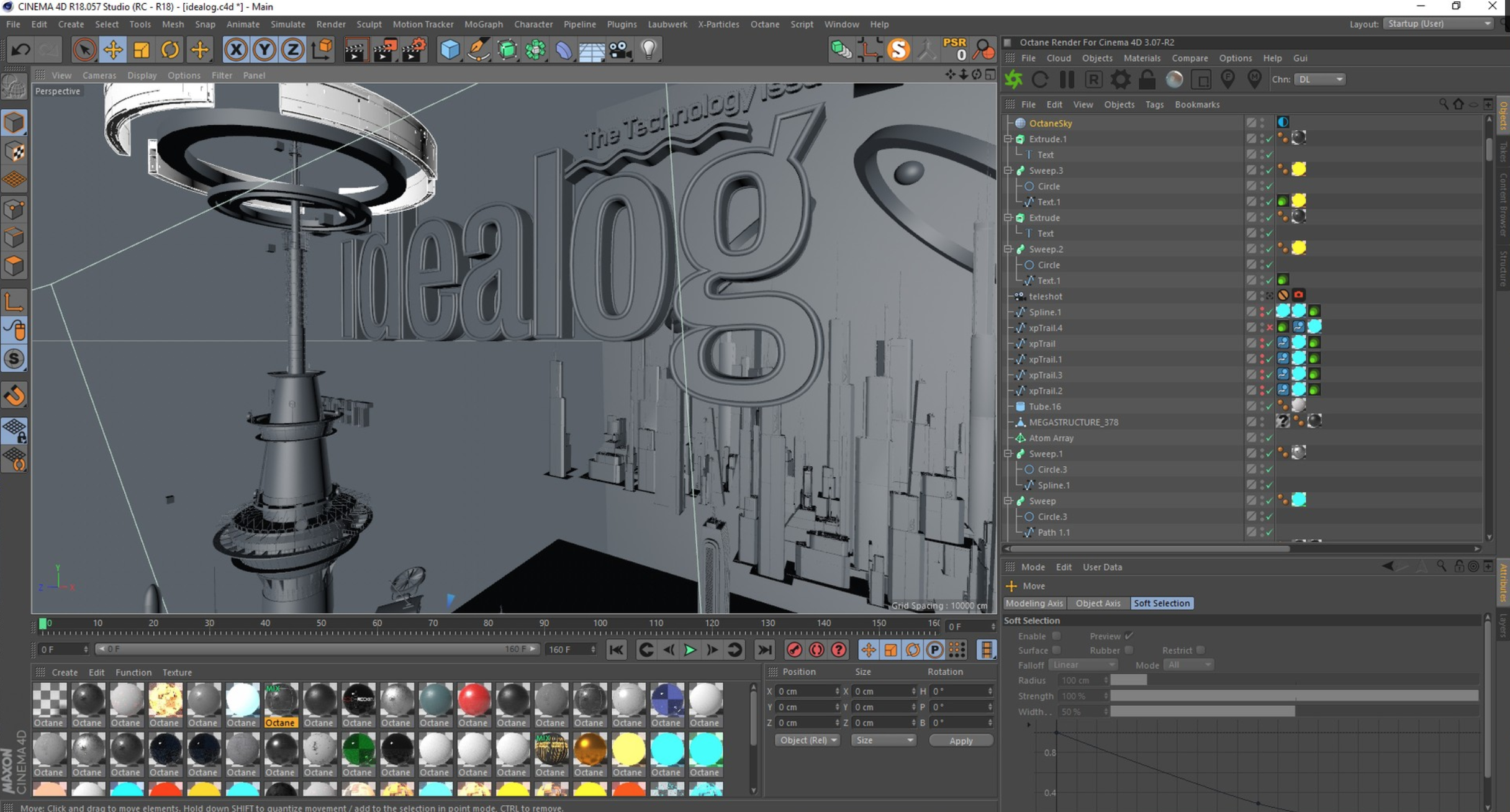Open the Object (Rel) coordinate dropdown
The image size is (1510, 812).
point(807,740)
